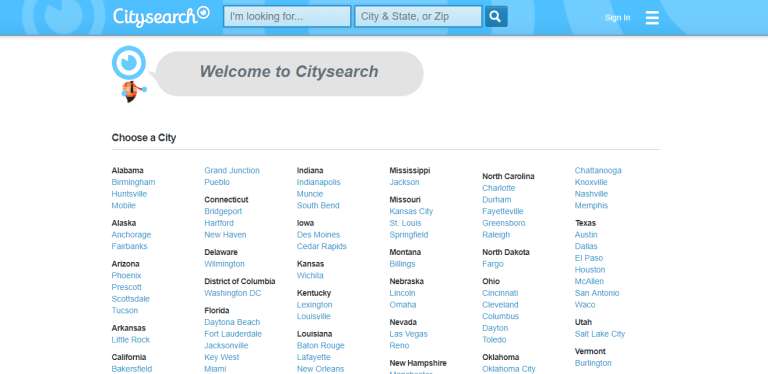Choose Washington DC link
768x374 pixels.
[x=233, y=293]
